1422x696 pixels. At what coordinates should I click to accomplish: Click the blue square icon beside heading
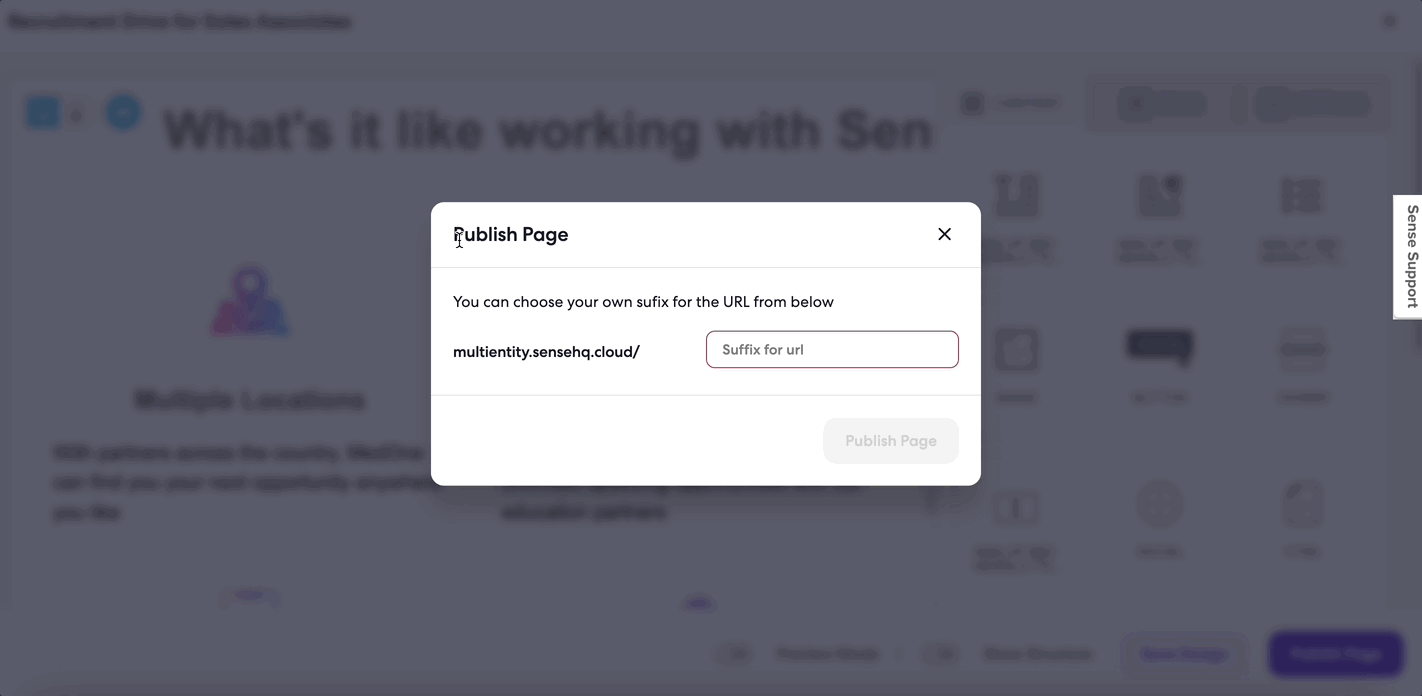[x=43, y=113]
